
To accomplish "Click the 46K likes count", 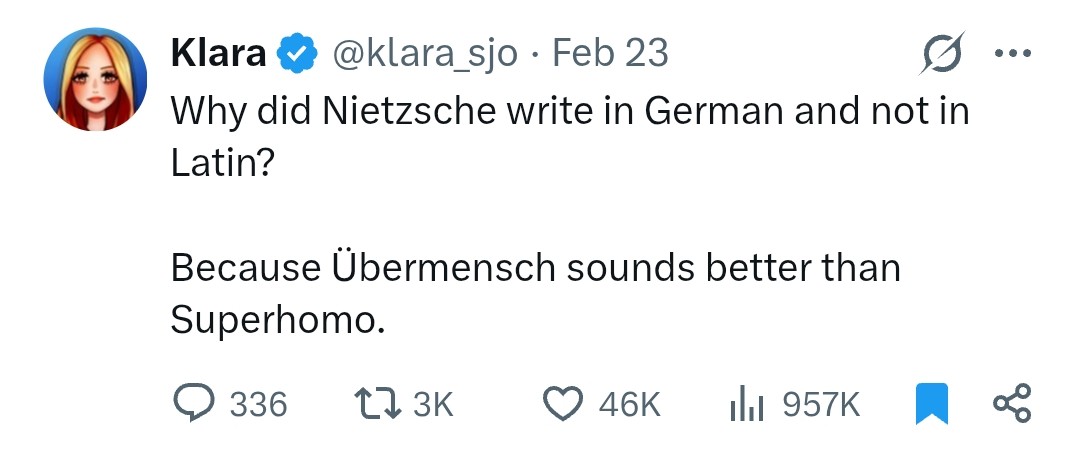I will (630, 404).
